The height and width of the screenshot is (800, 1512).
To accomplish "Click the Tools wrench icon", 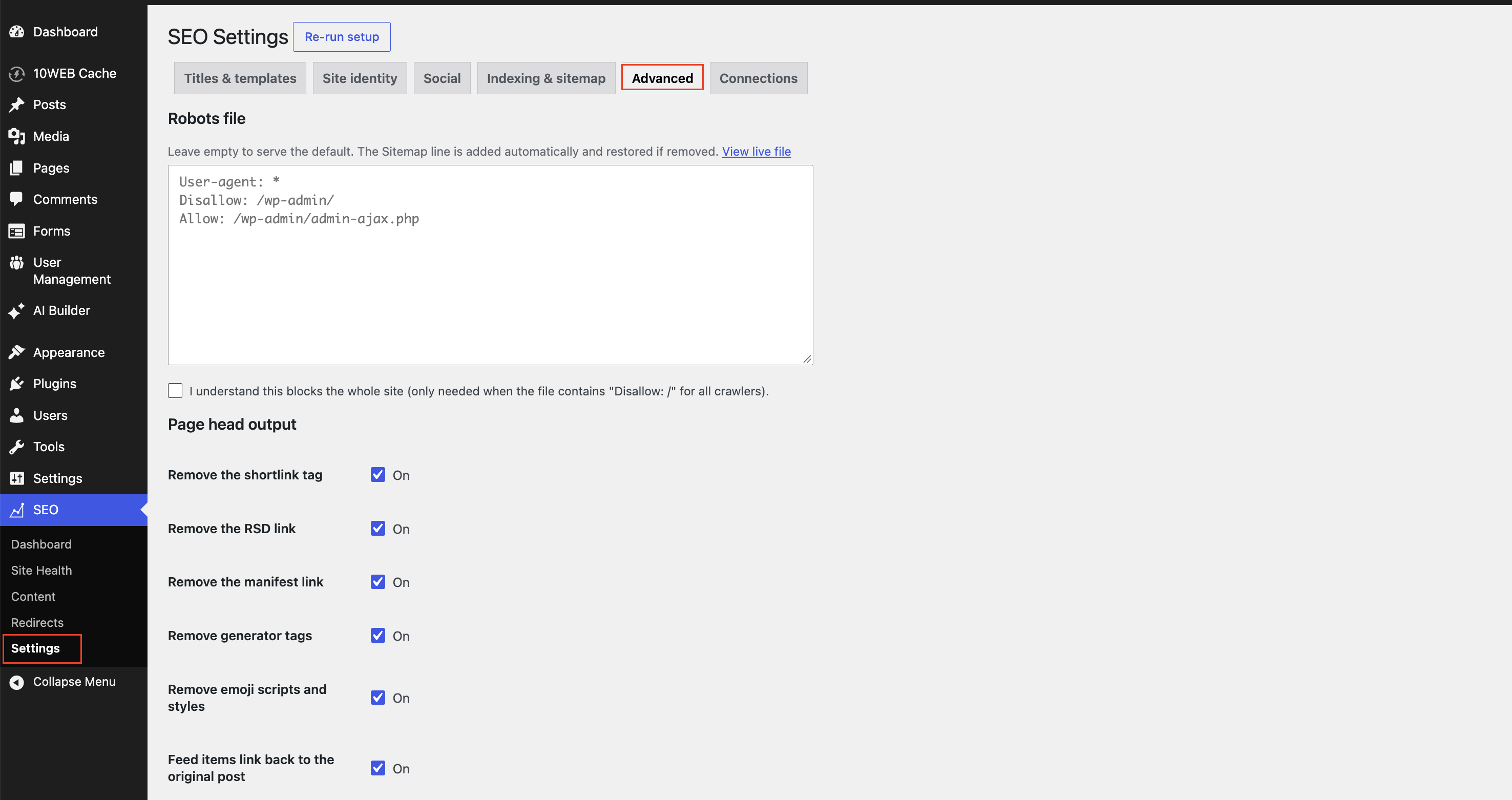I will pos(16,447).
